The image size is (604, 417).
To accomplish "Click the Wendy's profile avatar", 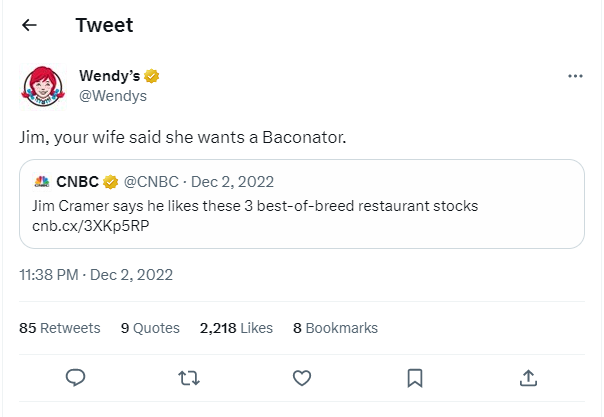I will pyautogui.click(x=43, y=86).
